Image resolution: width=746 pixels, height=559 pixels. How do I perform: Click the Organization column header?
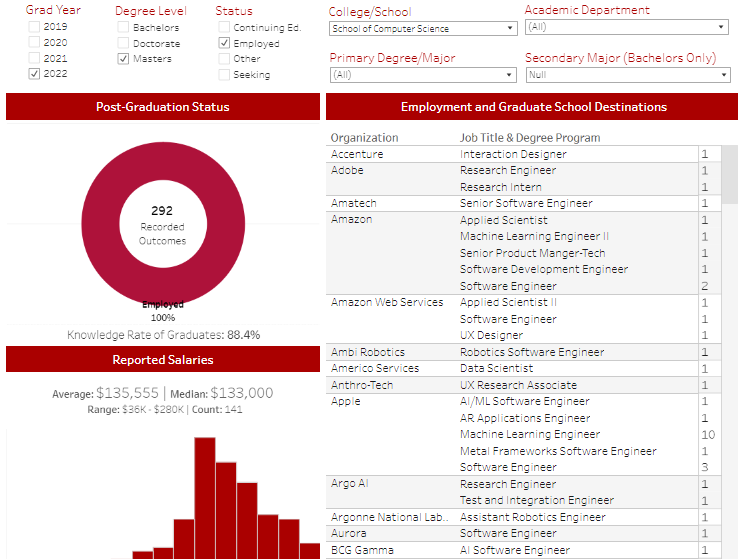coord(364,138)
